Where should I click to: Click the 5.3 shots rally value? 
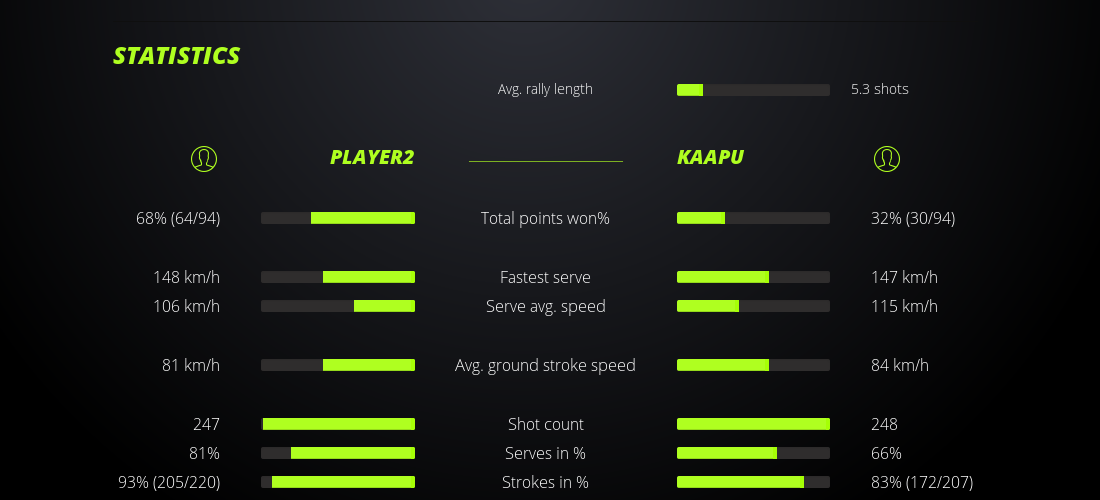pyautogui.click(x=880, y=89)
